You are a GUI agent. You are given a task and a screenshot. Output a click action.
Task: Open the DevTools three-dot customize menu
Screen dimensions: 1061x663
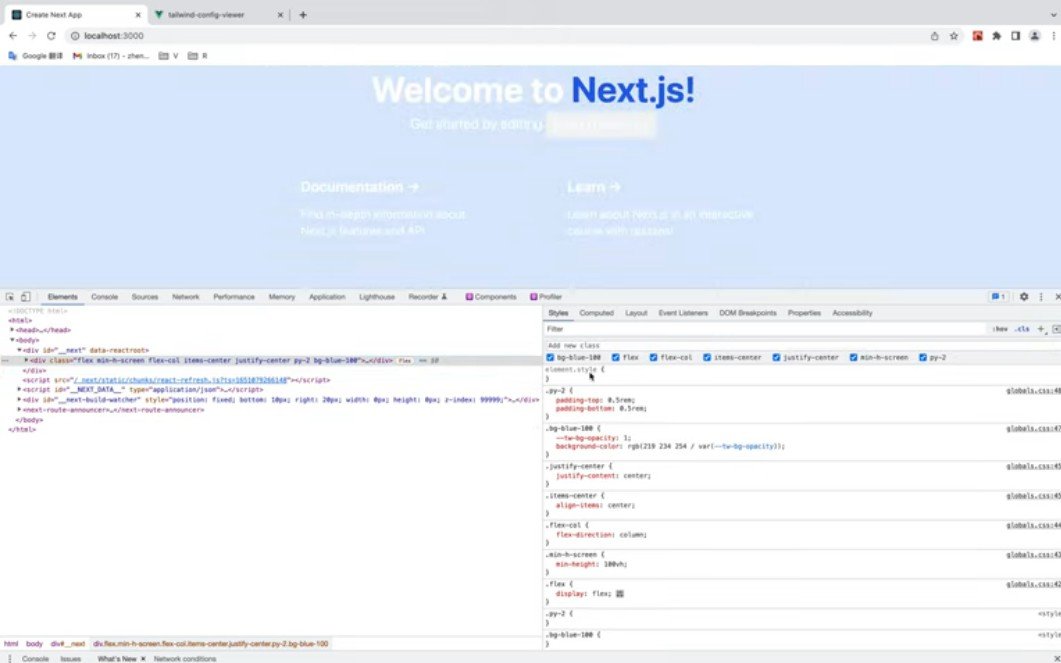(x=1041, y=296)
